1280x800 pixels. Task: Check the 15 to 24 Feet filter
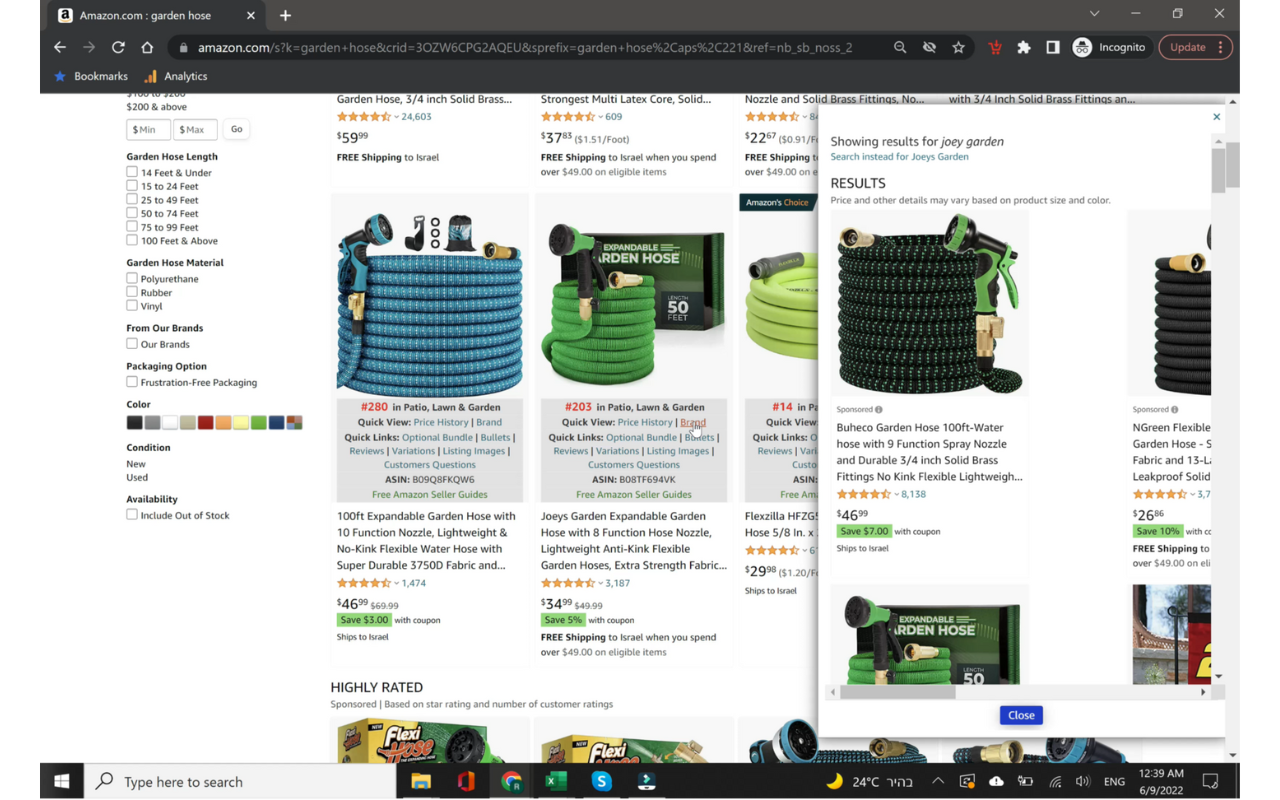(x=132, y=186)
